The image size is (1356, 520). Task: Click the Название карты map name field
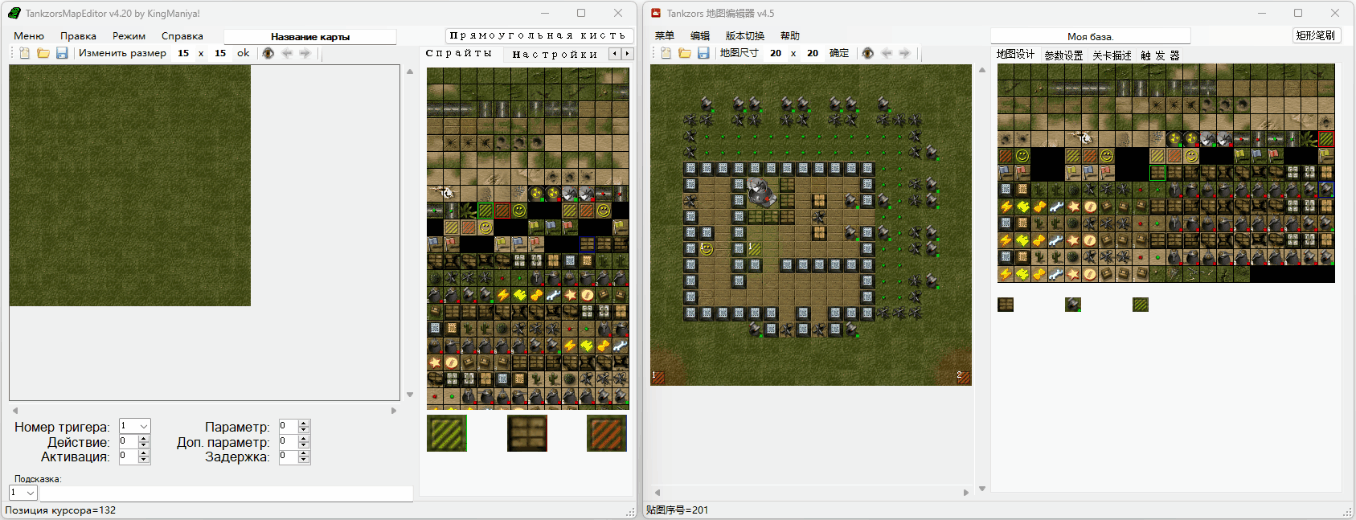click(310, 36)
